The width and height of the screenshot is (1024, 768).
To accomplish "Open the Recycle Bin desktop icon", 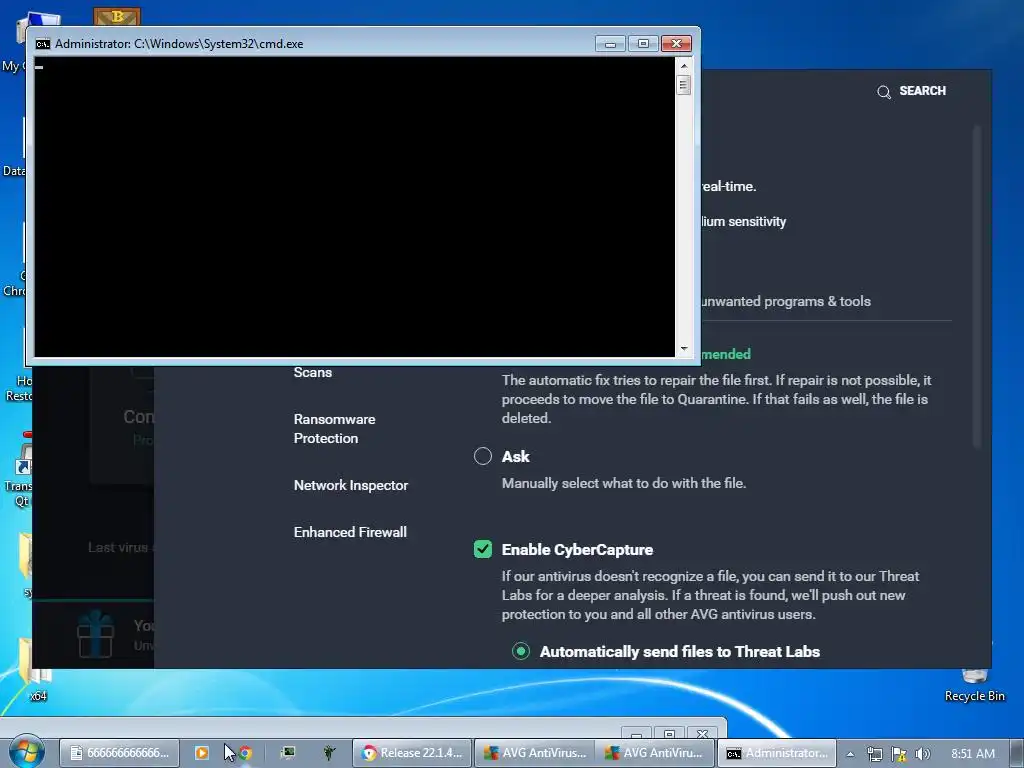I will [974, 686].
